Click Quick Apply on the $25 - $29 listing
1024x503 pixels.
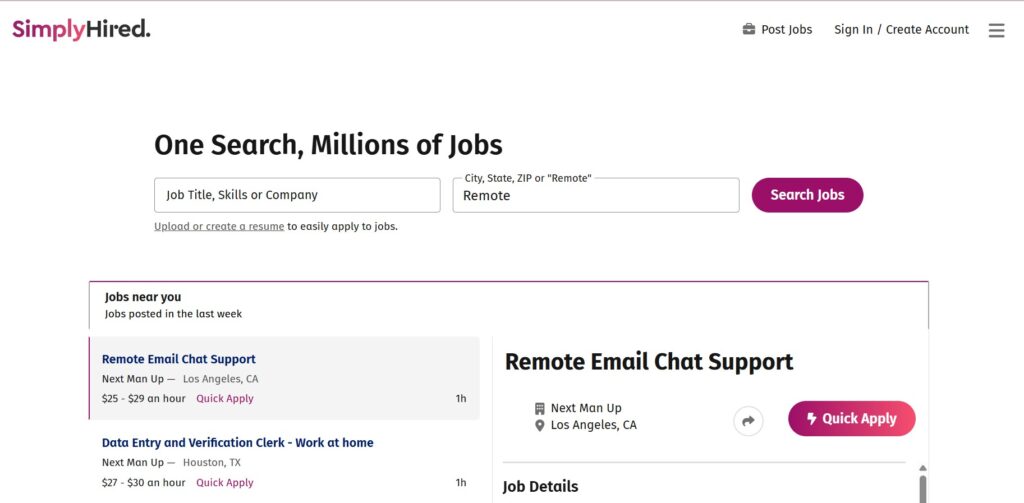pos(225,398)
